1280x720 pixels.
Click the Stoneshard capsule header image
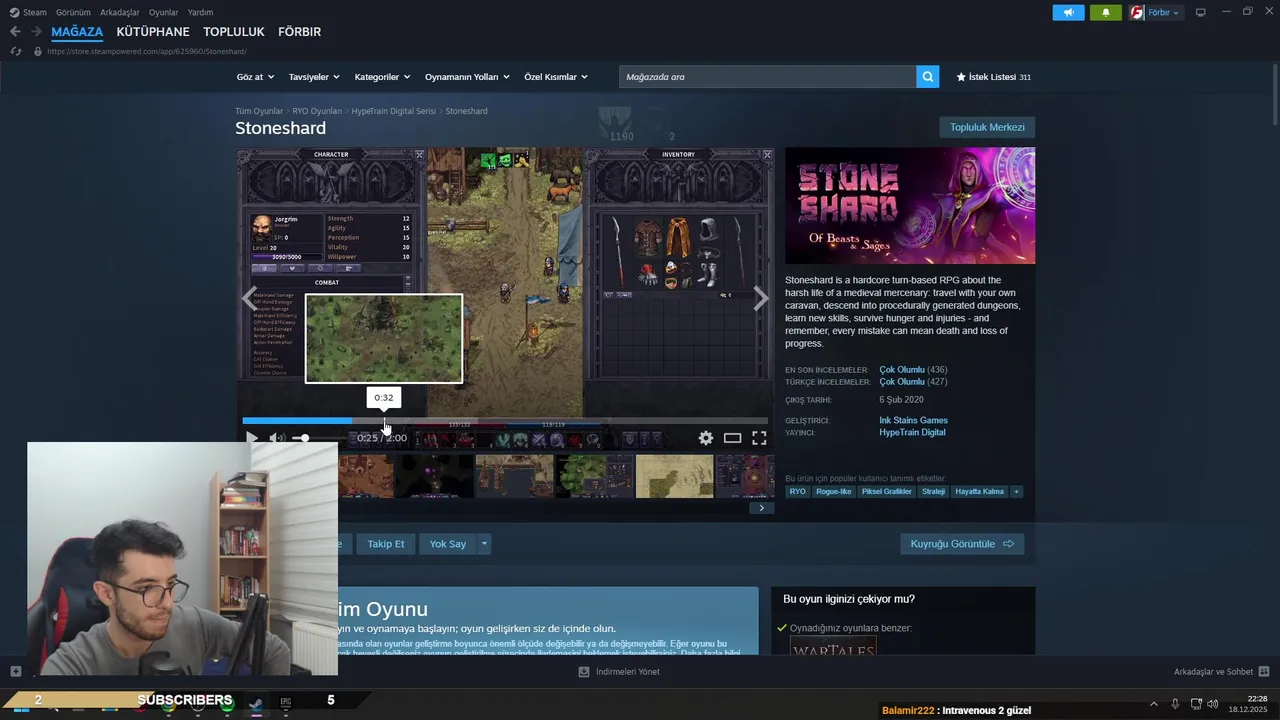coord(910,206)
